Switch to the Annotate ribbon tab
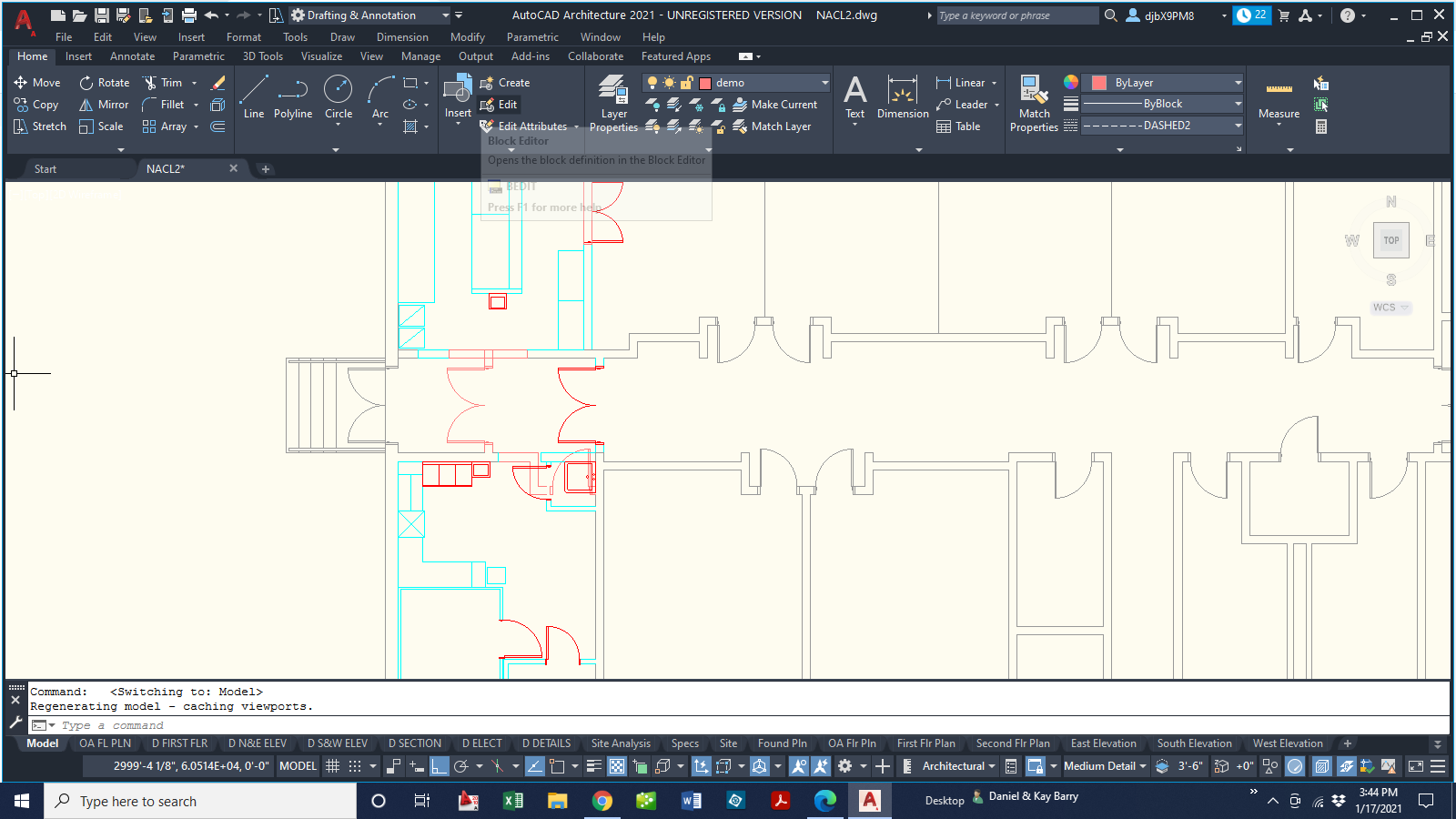This screenshot has width=1456, height=819. 132,56
